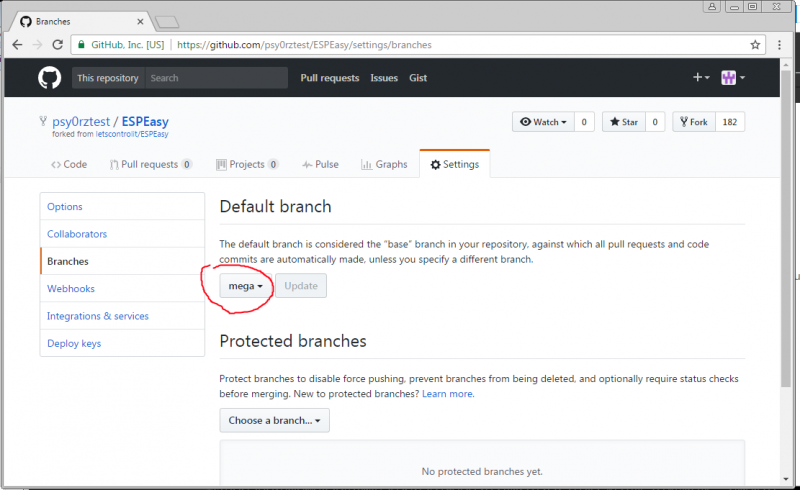Switch to the Code tab

click(69, 164)
